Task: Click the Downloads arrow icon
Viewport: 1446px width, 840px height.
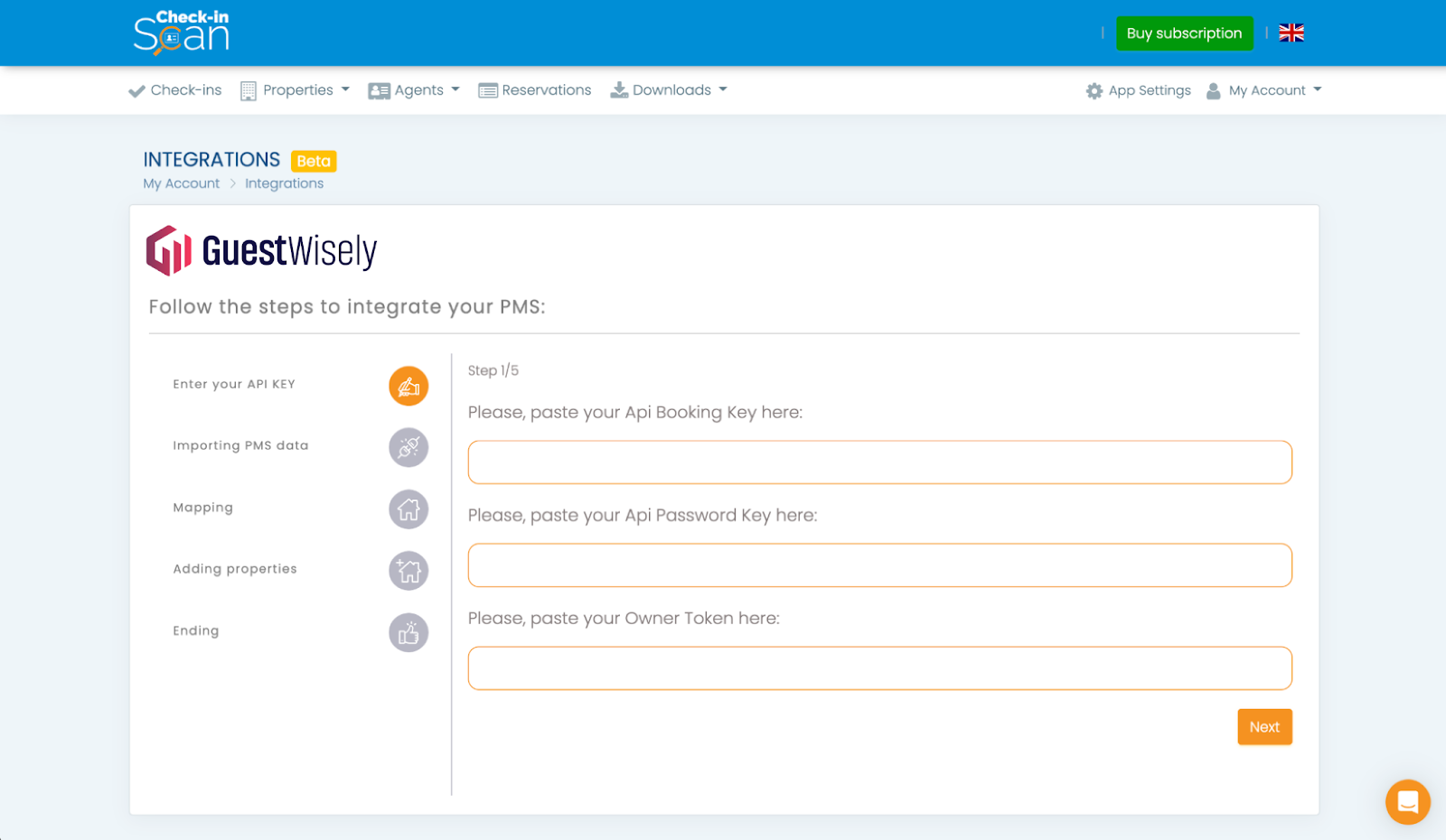Action: click(x=619, y=89)
